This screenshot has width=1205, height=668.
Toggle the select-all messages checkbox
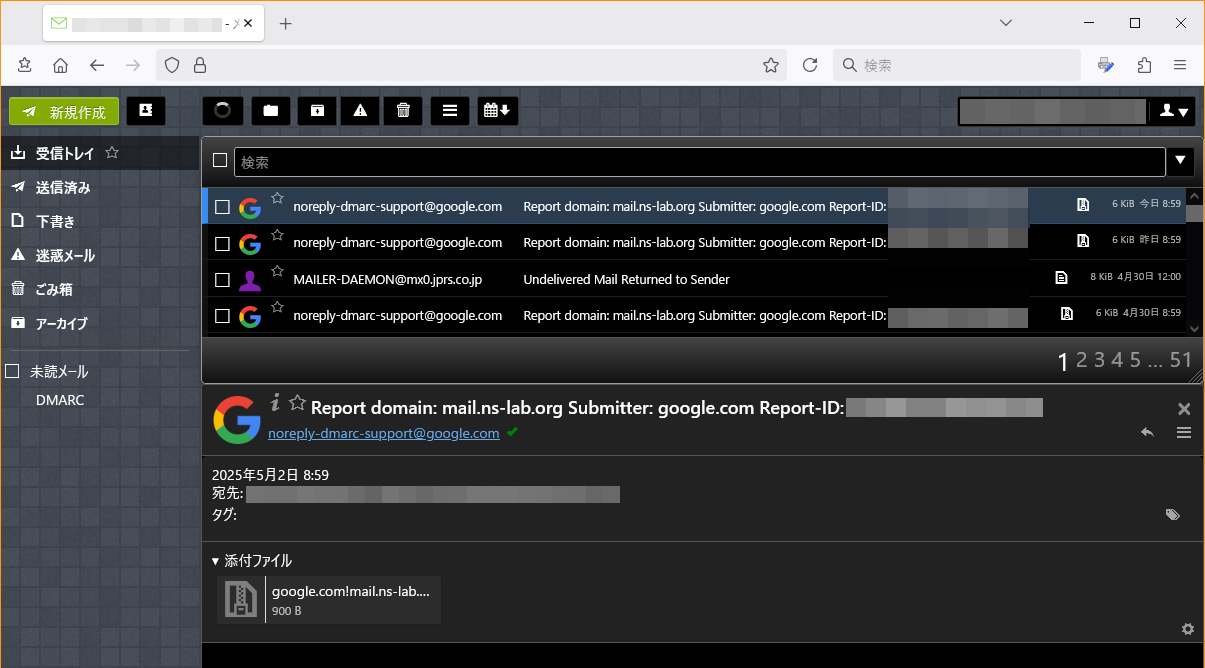click(x=220, y=160)
